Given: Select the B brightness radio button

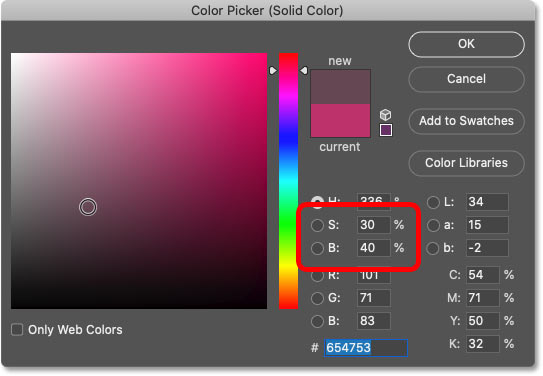Looking at the screenshot, I should pyautogui.click(x=317, y=248).
